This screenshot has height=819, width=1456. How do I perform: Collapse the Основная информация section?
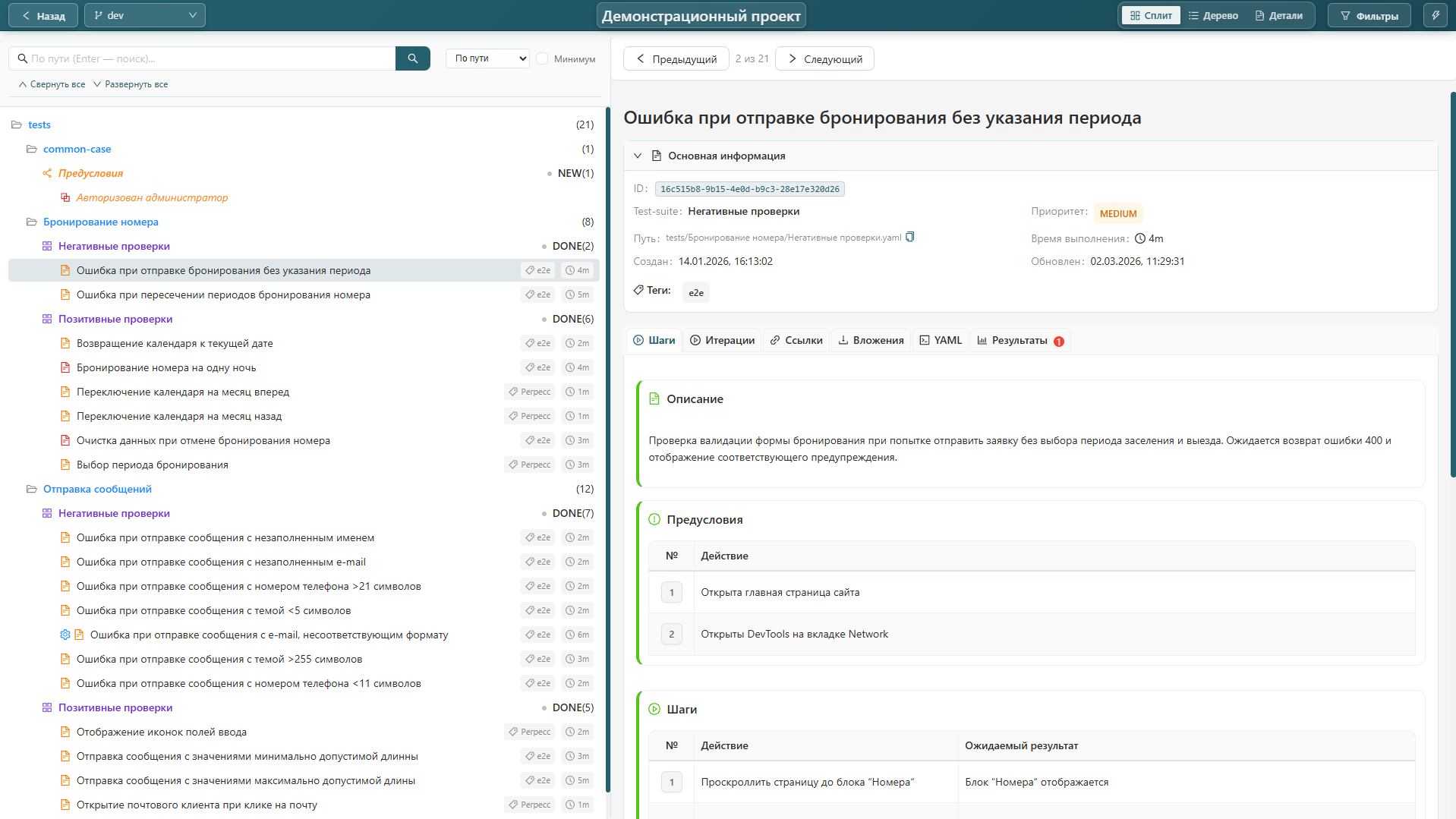point(638,156)
